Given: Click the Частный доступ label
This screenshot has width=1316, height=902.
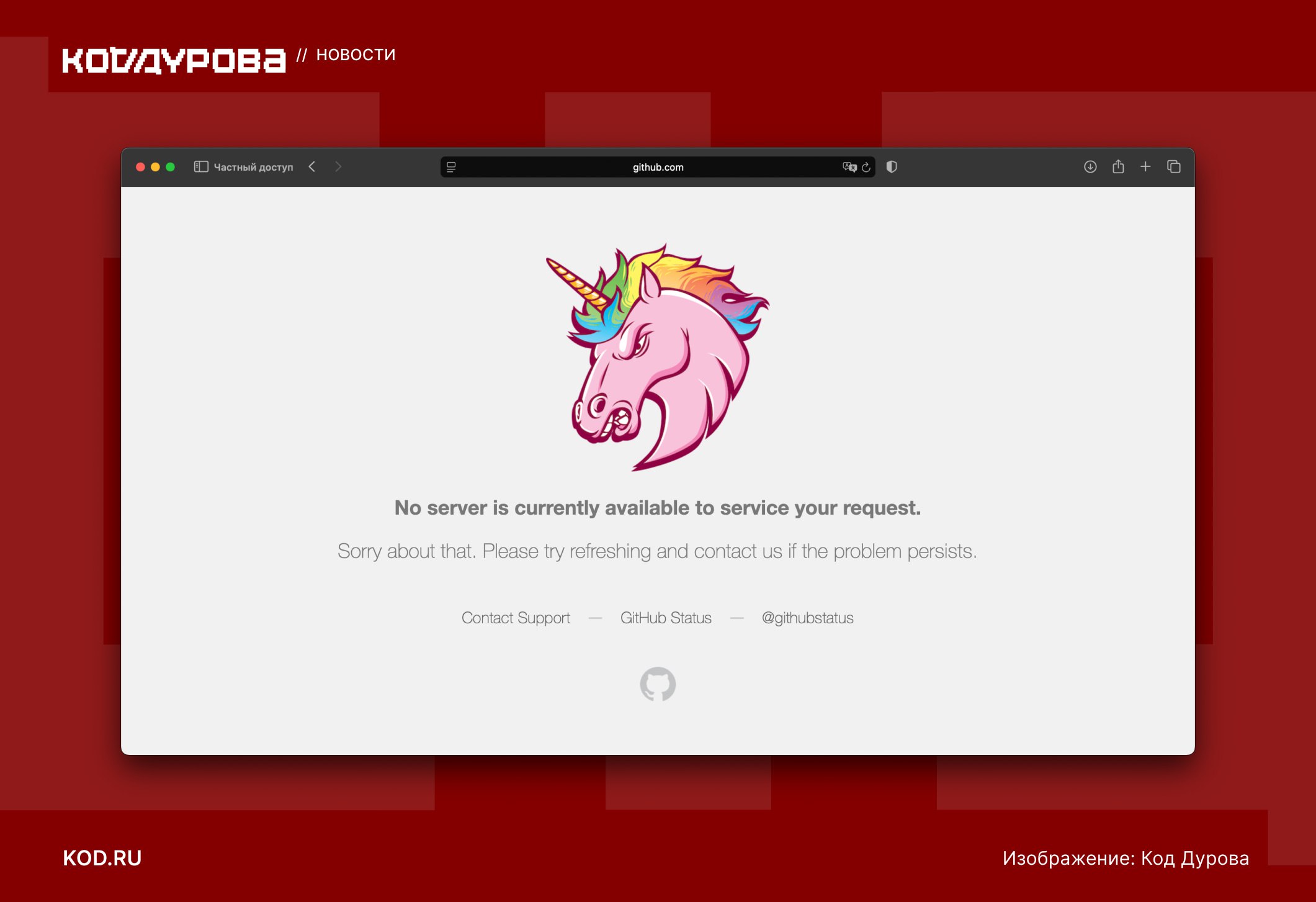Looking at the screenshot, I should (253, 167).
